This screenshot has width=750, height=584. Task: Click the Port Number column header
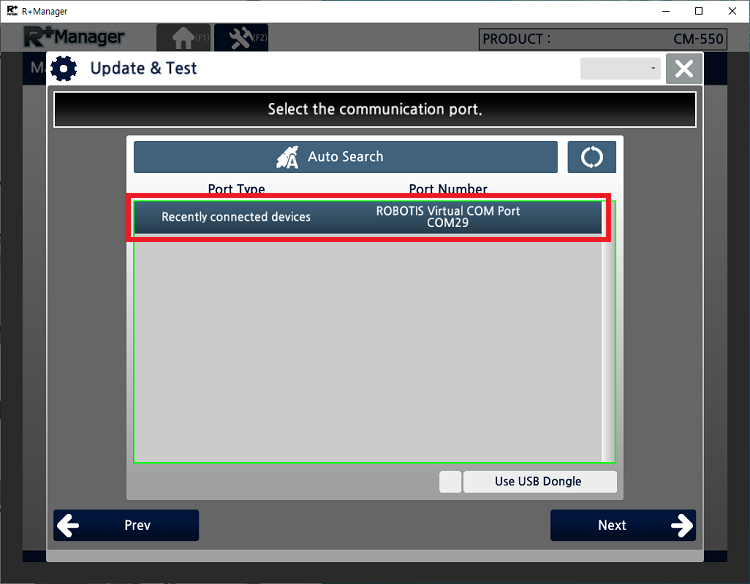[448, 189]
